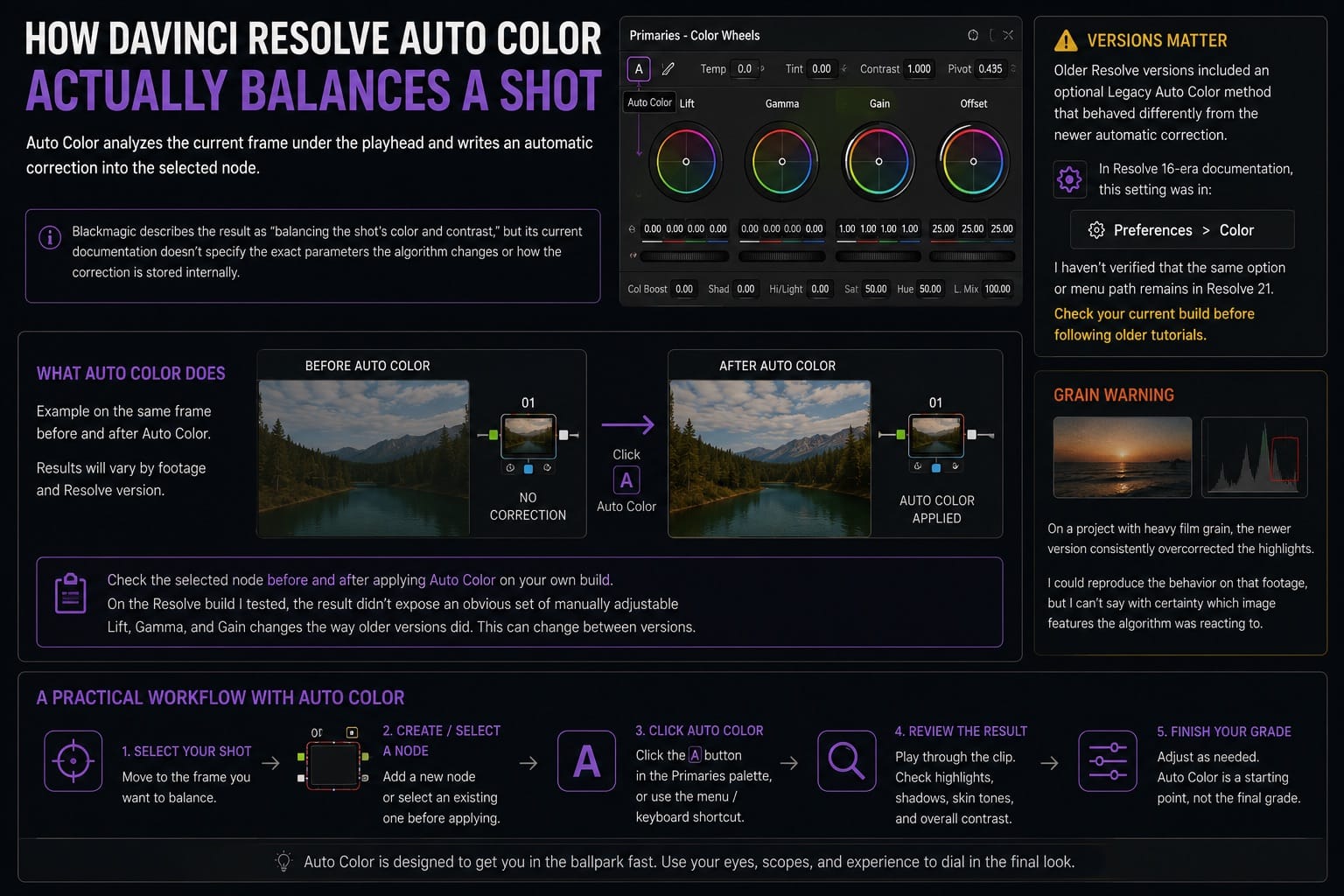Viewport: 1344px width, 896px height.
Task: Click the Sat value field 50.00
Action: pyautogui.click(x=876, y=290)
